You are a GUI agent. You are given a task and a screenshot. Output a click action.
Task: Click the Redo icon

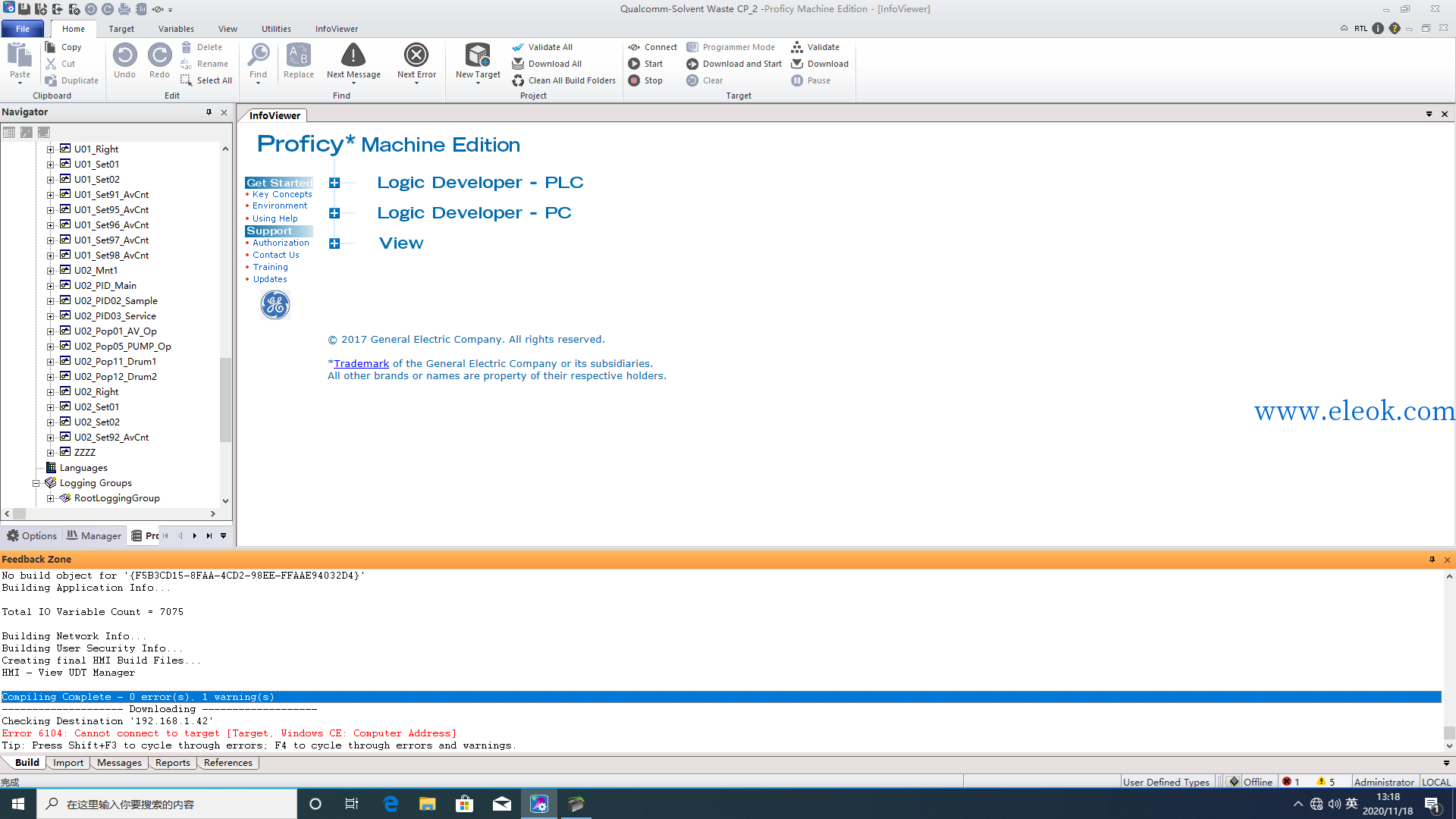159,55
